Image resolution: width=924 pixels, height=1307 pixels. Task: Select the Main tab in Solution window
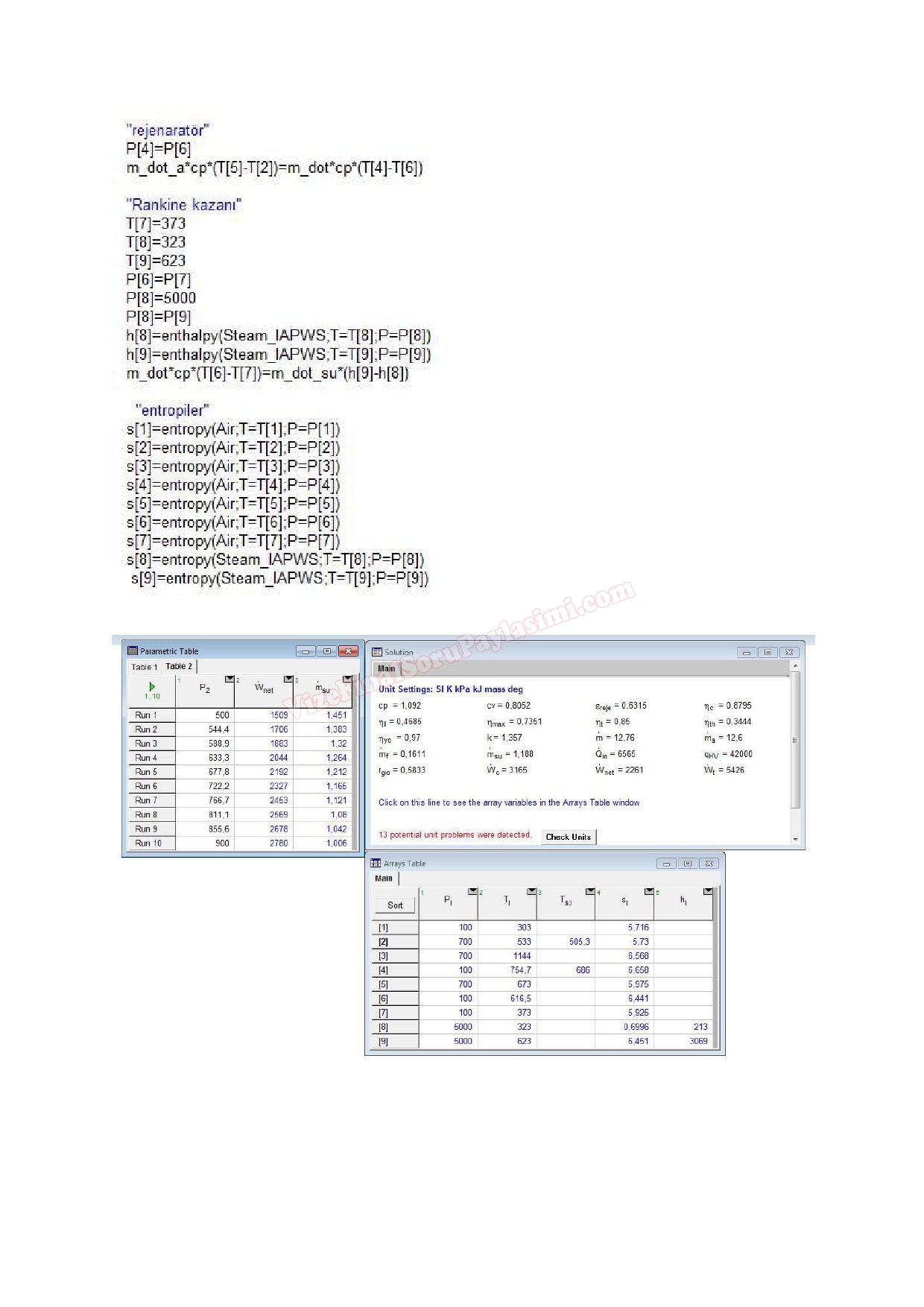click(386, 668)
